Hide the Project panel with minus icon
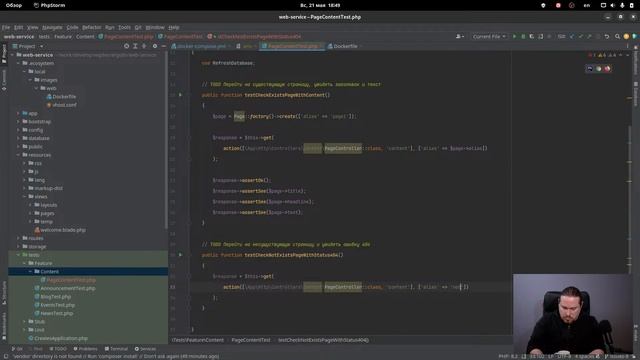This screenshot has width=640, height=360. tap(163, 47)
